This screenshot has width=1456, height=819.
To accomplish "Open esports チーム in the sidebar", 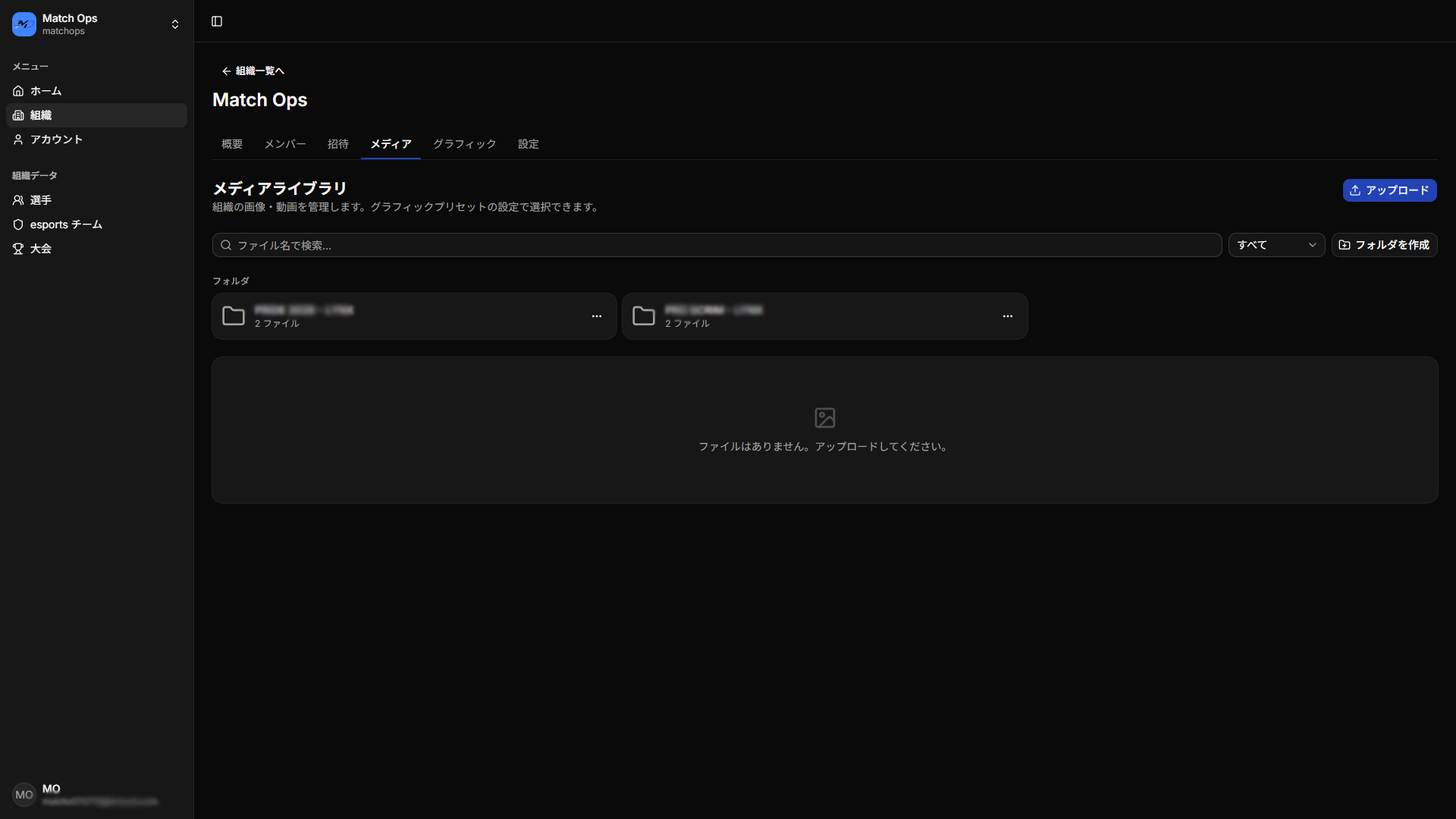I will click(96, 224).
